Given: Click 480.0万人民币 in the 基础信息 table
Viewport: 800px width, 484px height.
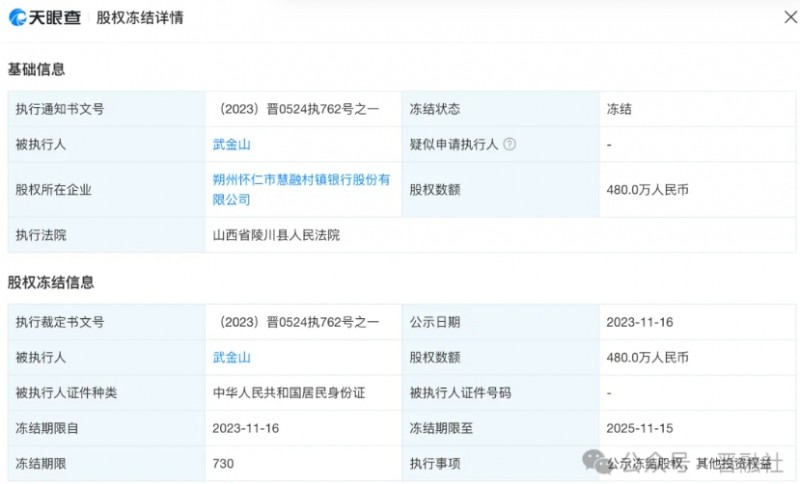Looking at the screenshot, I should [x=647, y=190].
